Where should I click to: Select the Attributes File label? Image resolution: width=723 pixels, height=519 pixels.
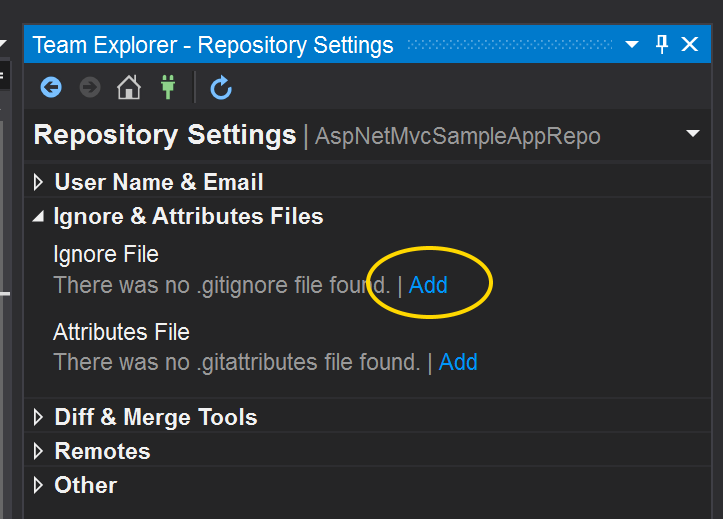click(121, 332)
